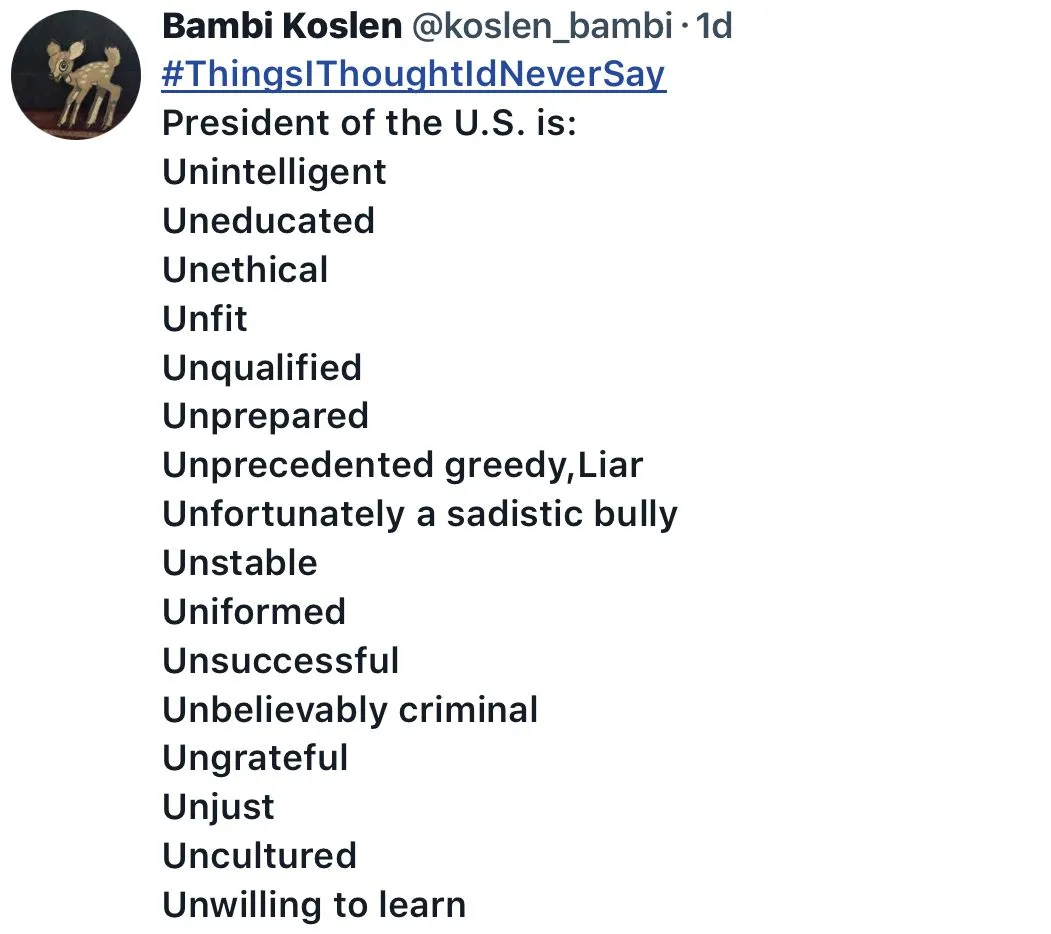Click the word "Unintelligent" in the tweet
Viewport: 1051px width, 934px height.
[274, 172]
